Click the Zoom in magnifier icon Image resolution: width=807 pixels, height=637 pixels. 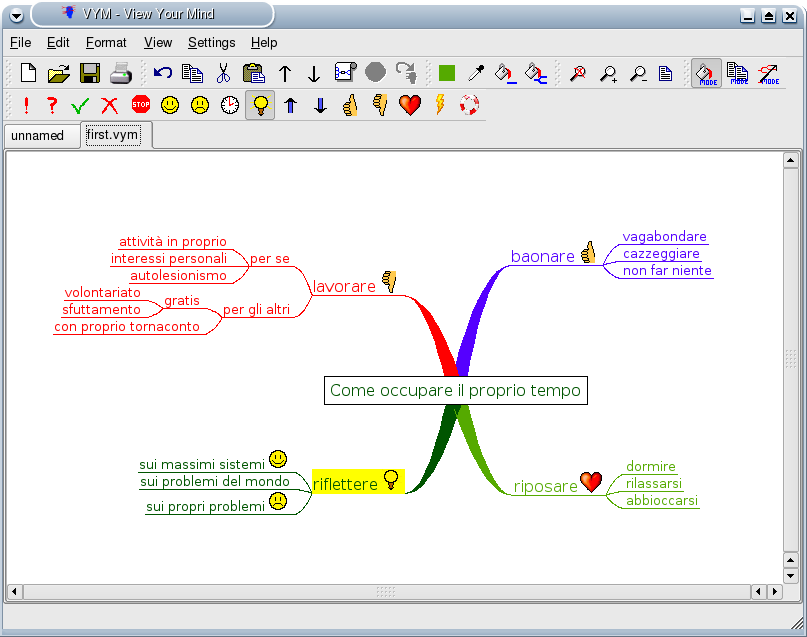(x=608, y=73)
